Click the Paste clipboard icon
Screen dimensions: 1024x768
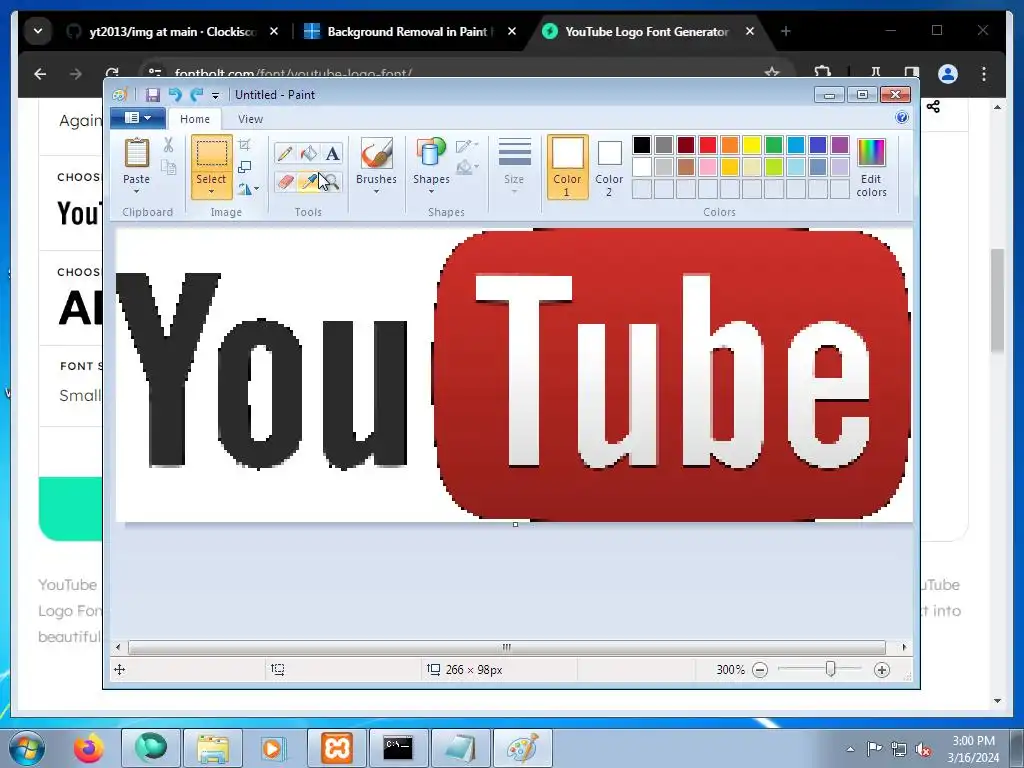coord(136,153)
